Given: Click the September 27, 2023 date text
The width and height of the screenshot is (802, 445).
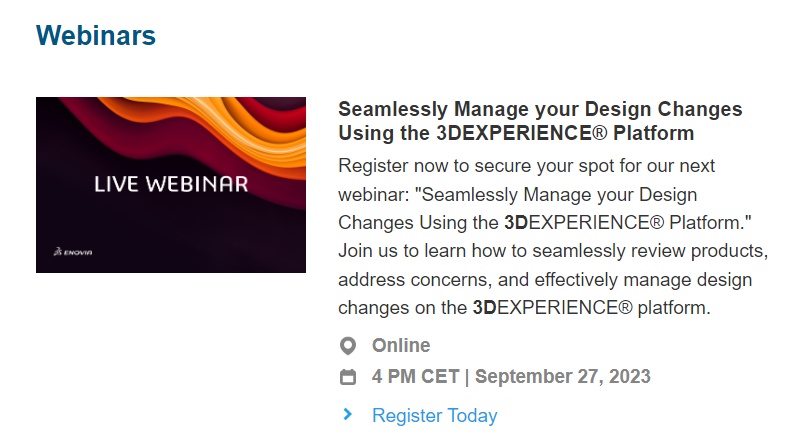Looking at the screenshot, I should coord(563,376).
